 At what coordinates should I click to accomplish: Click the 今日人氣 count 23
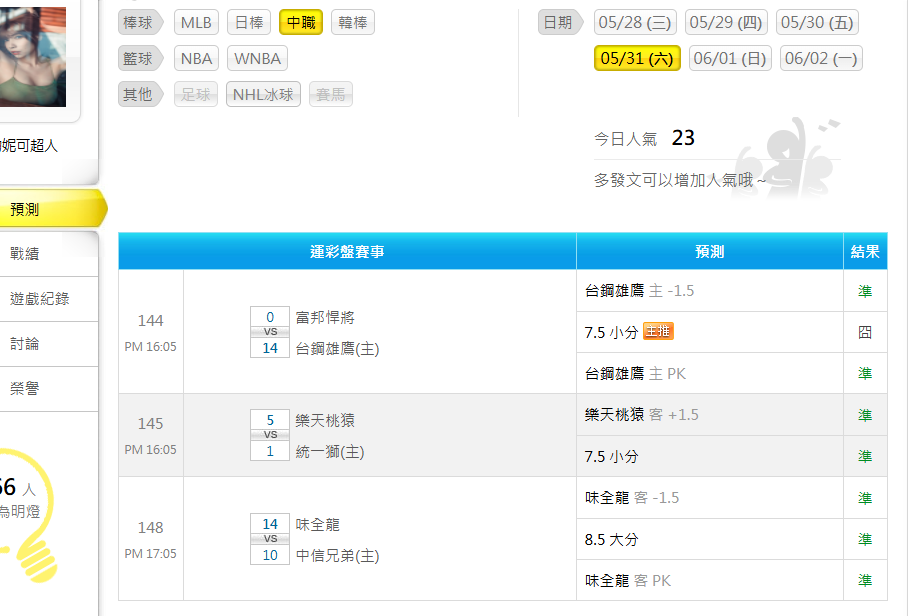tap(683, 138)
